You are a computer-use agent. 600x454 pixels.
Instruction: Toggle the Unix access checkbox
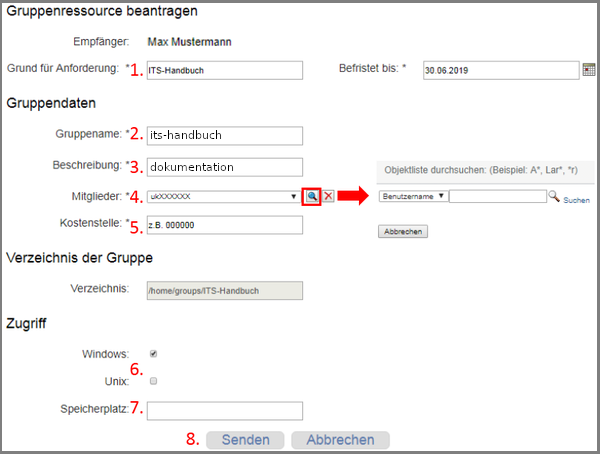click(x=152, y=381)
